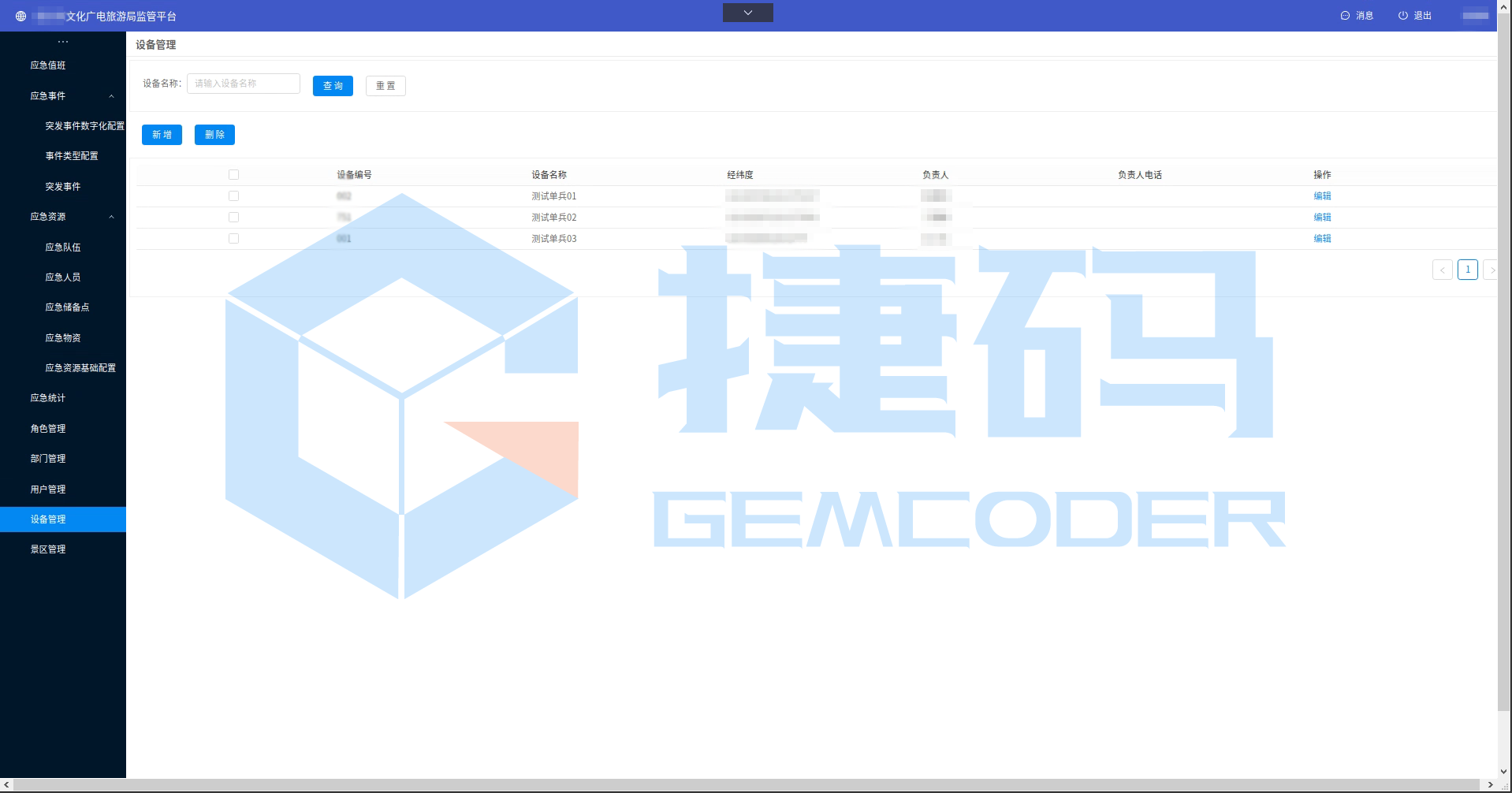Select page 1 in pagination
The image size is (1512, 793).
[x=1468, y=270]
